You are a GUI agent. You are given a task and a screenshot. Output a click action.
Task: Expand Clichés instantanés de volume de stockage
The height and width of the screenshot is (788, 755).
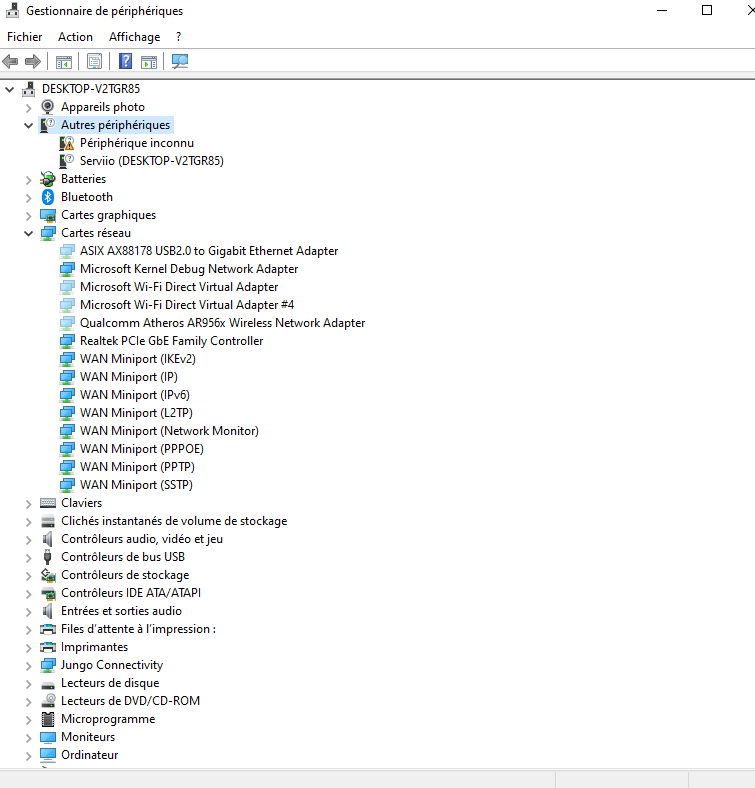click(x=29, y=522)
